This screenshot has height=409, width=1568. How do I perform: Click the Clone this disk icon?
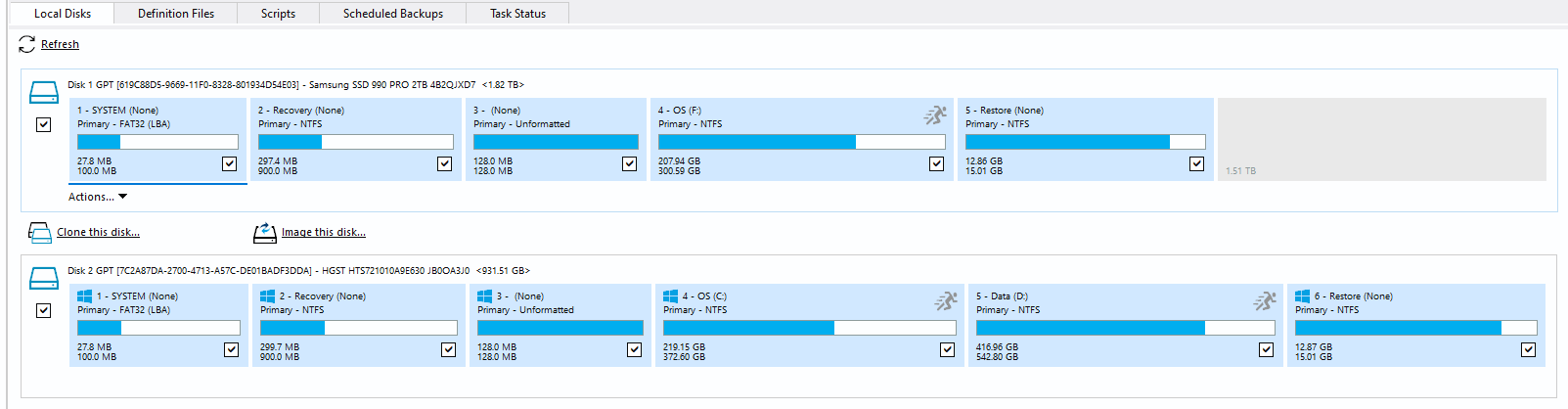[x=40, y=233]
